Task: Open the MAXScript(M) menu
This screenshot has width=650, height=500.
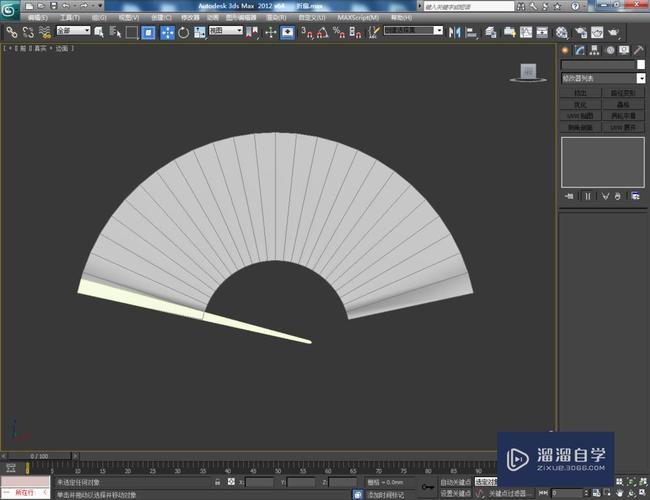Action: [x=358, y=17]
